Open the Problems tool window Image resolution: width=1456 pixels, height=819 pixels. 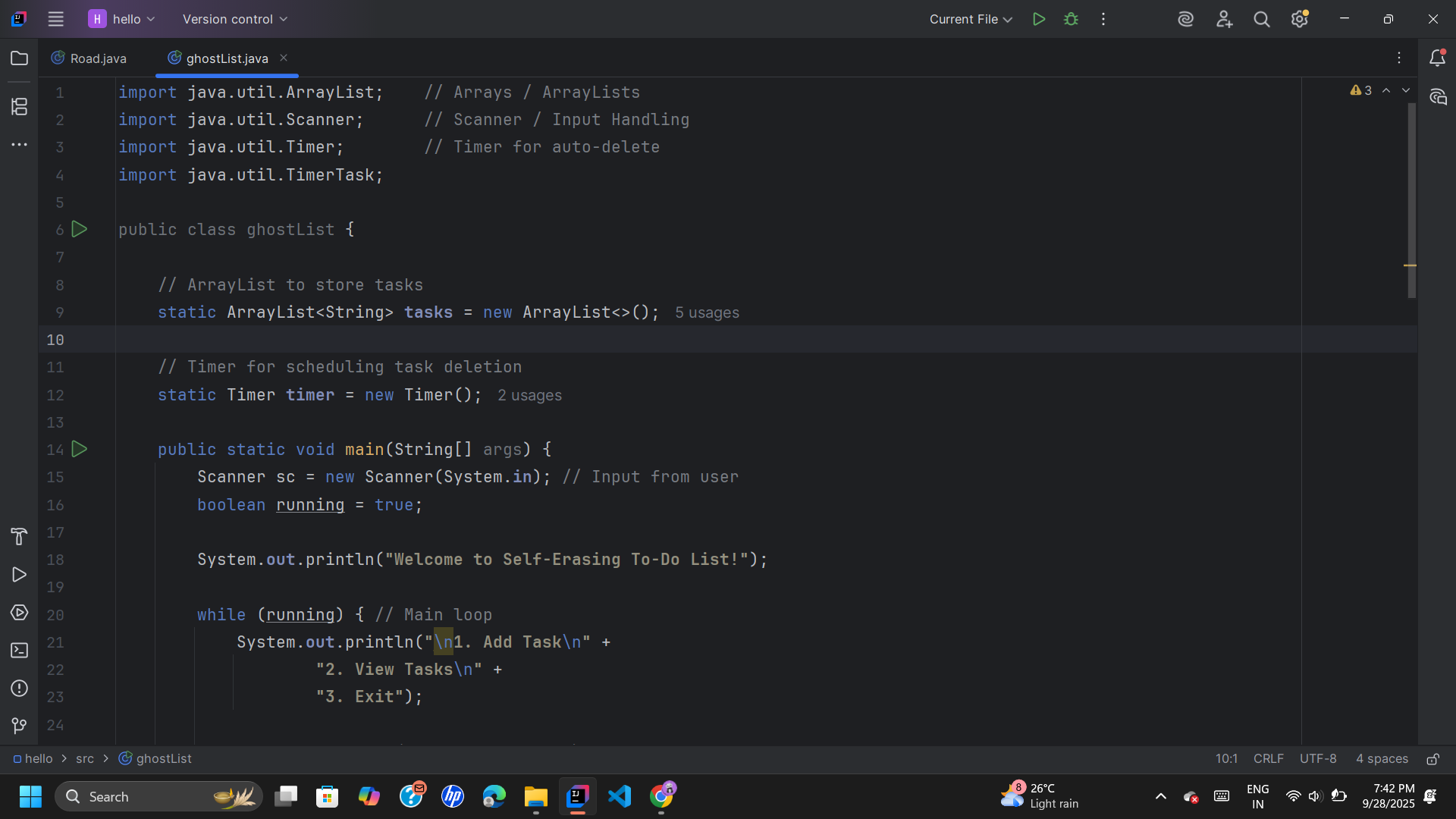point(20,689)
